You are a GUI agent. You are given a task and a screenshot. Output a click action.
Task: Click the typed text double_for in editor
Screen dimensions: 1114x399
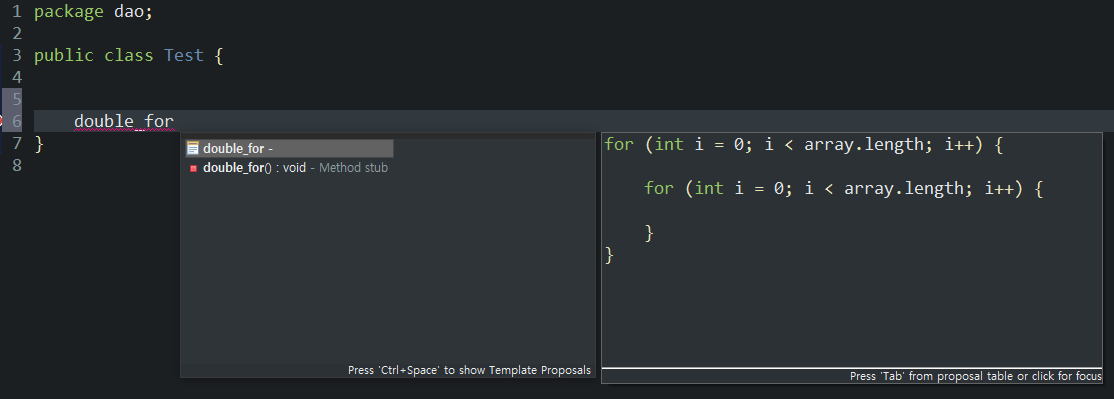(x=124, y=121)
